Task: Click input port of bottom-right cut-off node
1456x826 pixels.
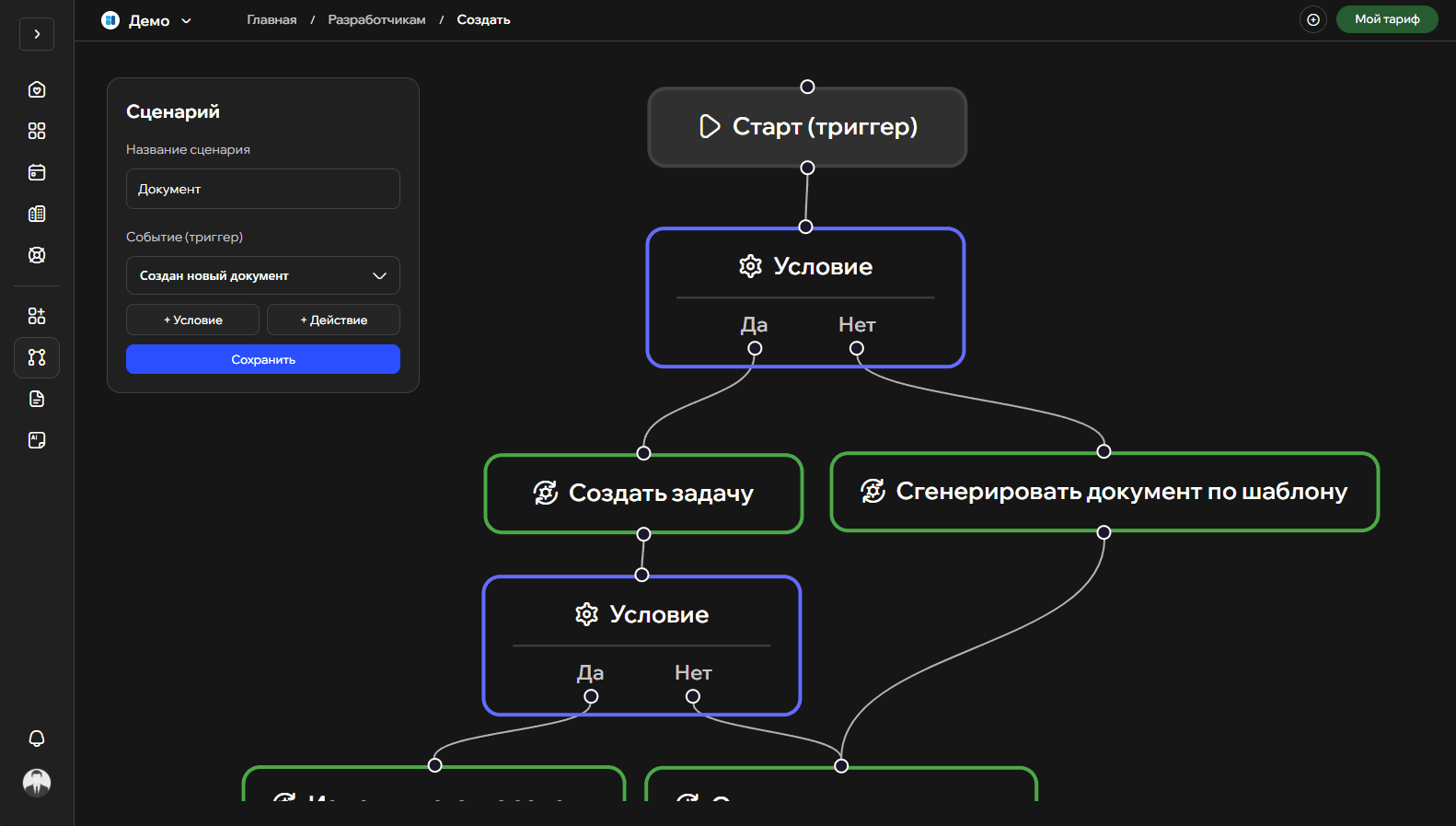Action: (x=841, y=765)
